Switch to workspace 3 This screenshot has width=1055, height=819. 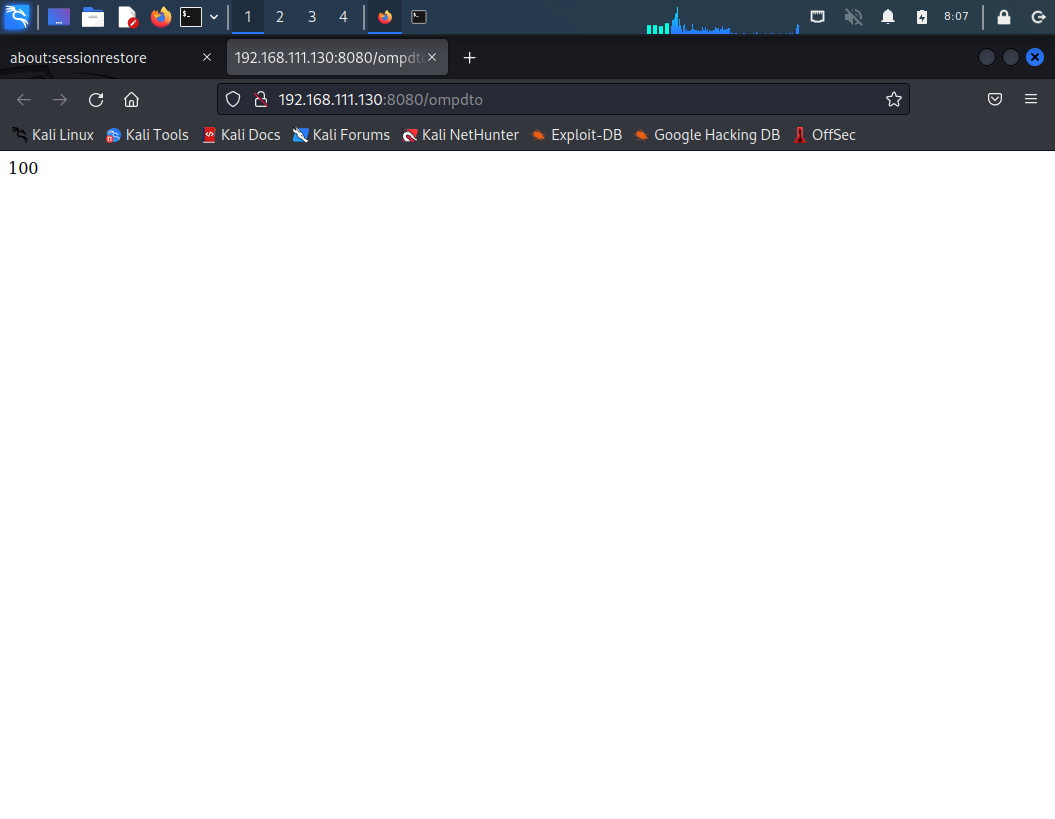(311, 16)
